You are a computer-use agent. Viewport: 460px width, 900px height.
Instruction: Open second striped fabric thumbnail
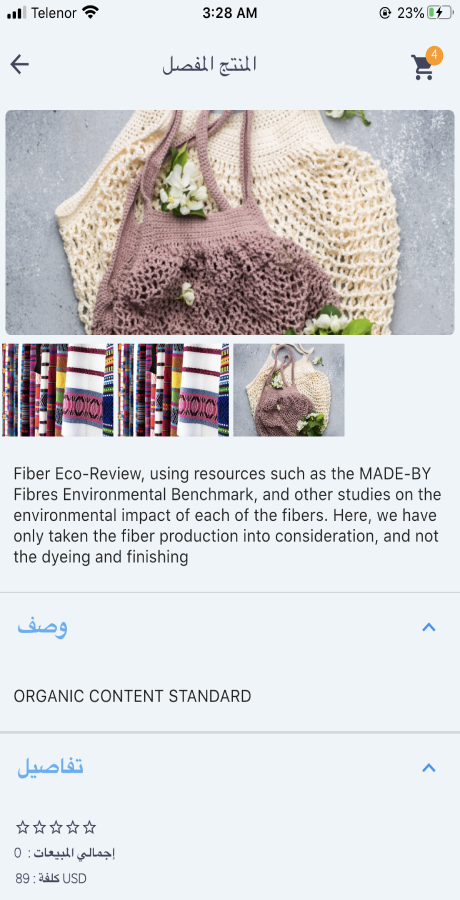pyautogui.click(x=173, y=390)
